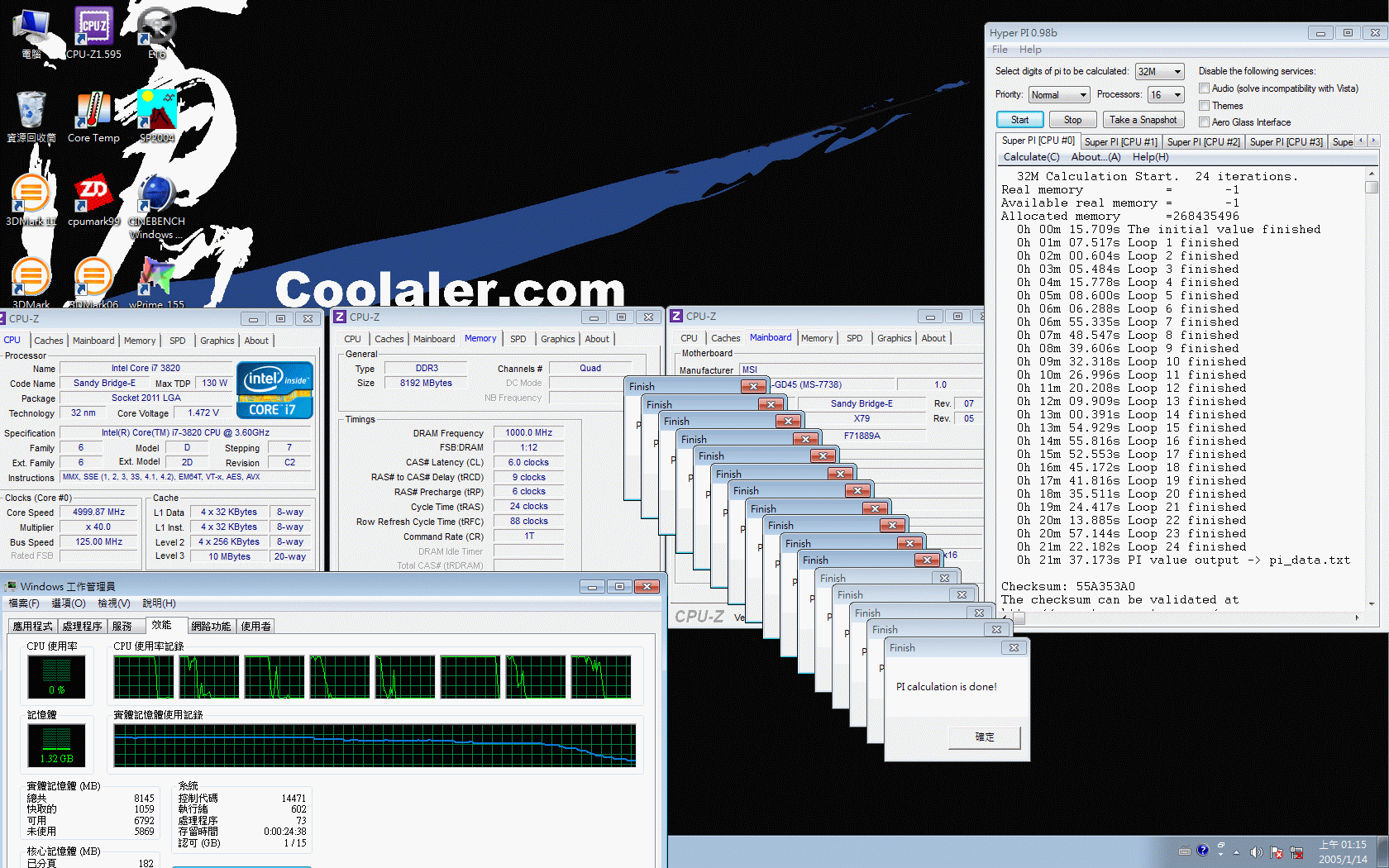The image size is (1389, 868).
Task: Launch SP2004 desktop shortcut
Action: click(x=156, y=117)
